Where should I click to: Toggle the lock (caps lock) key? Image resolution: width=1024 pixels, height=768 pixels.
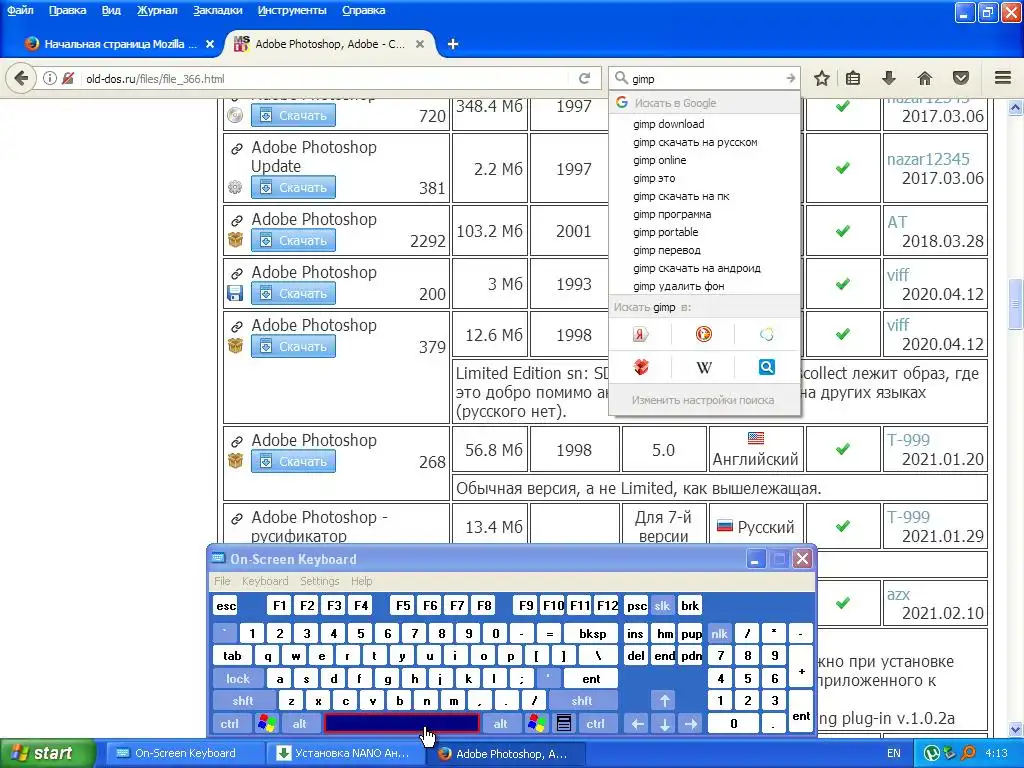click(x=238, y=679)
